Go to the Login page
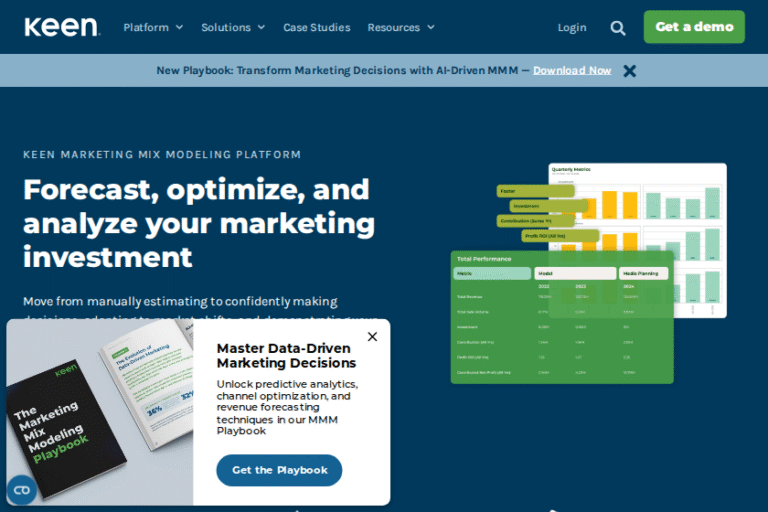Viewport: 768px width, 512px height. [572, 28]
